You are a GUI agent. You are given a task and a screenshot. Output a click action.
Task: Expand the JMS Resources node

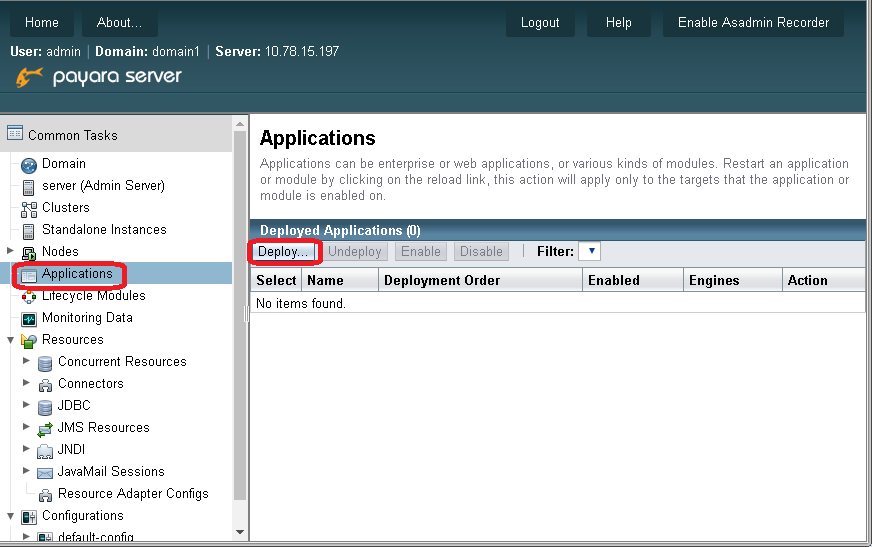26,426
